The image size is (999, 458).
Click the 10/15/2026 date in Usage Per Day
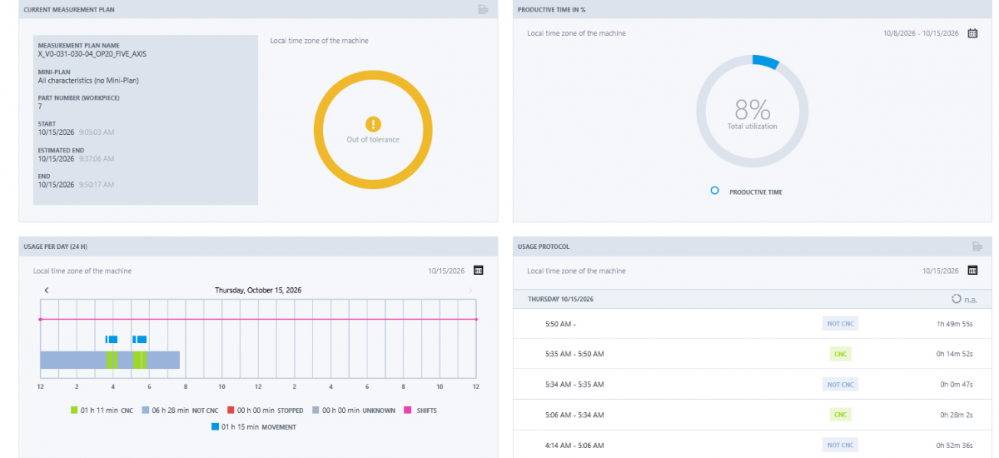point(447,271)
